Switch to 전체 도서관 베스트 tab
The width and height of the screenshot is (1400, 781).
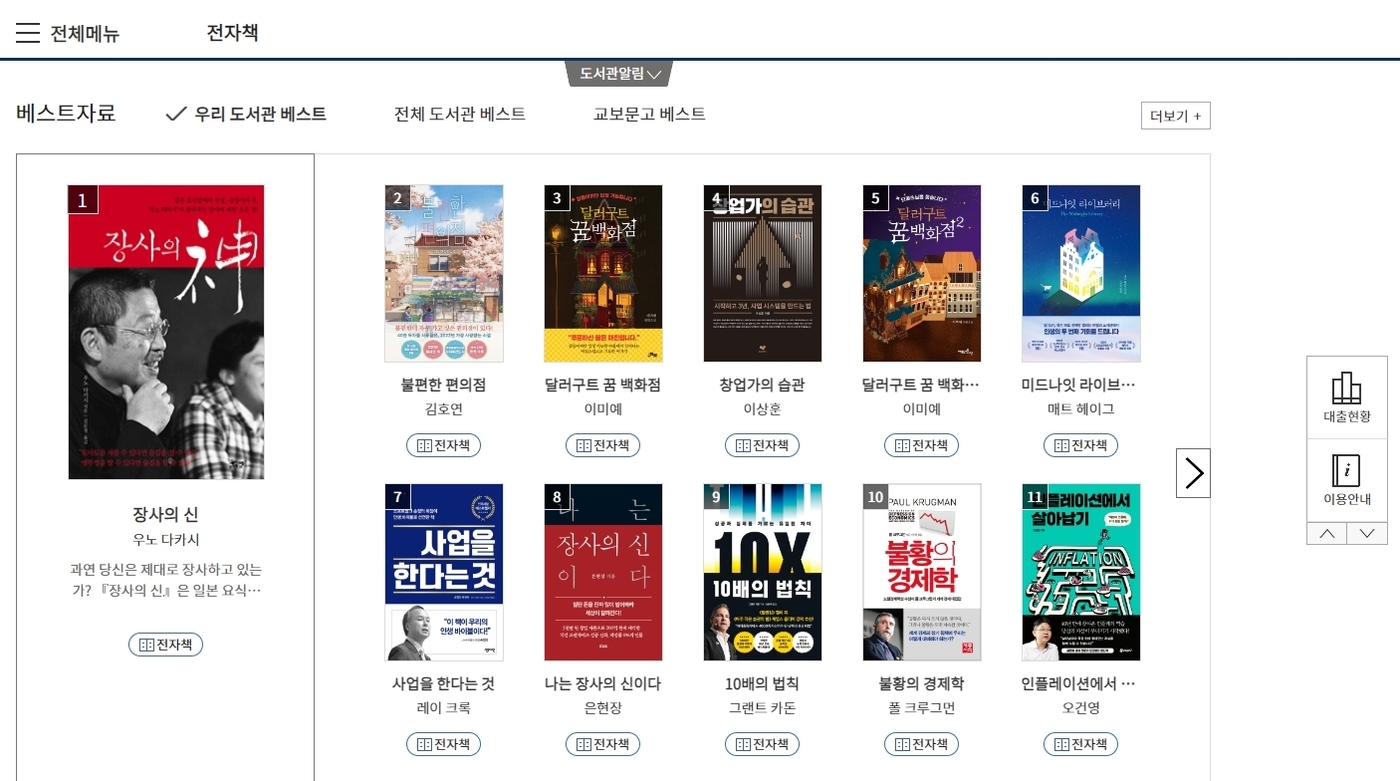click(x=459, y=114)
